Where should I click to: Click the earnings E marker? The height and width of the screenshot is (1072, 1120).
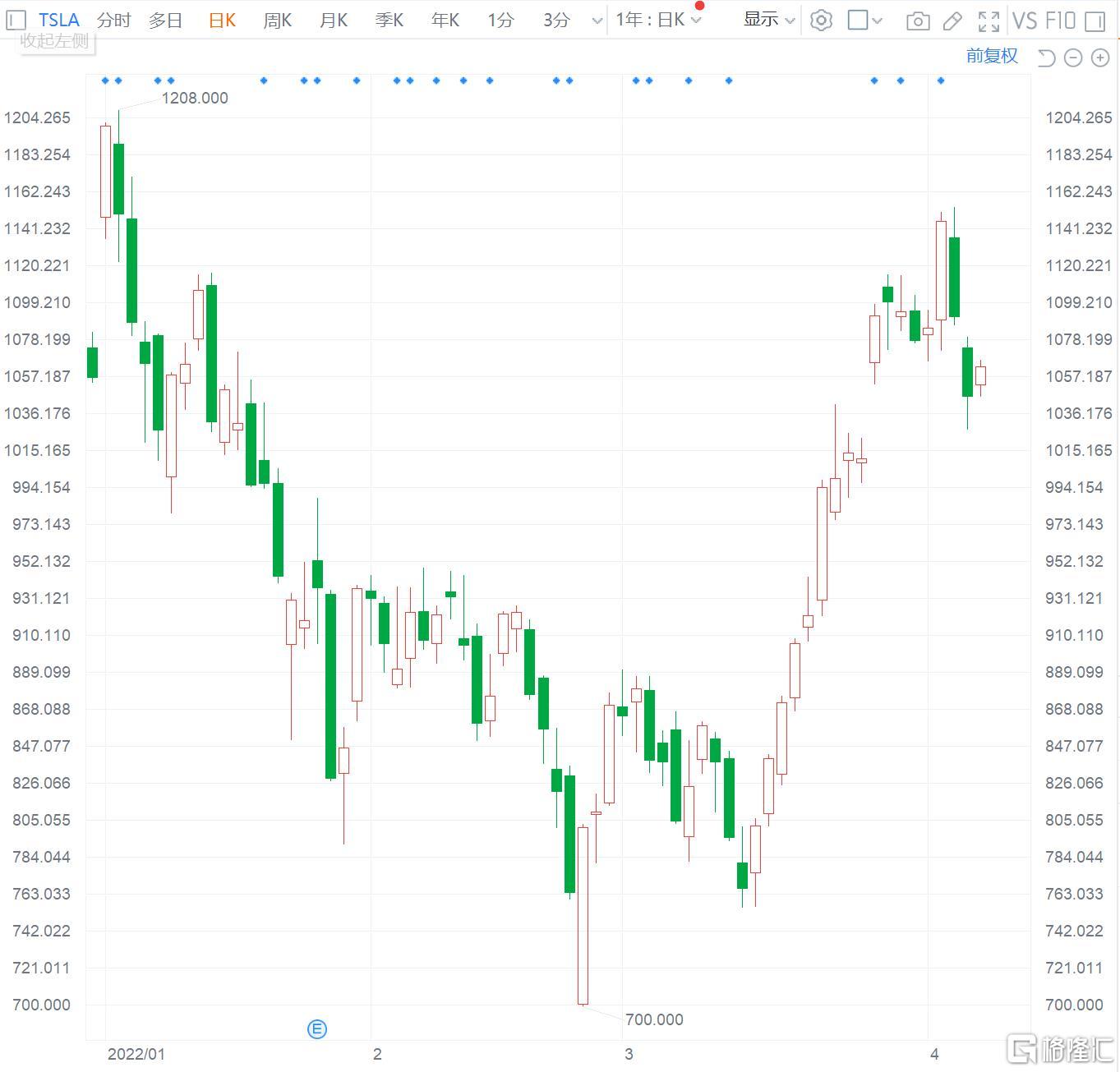pyautogui.click(x=316, y=1028)
